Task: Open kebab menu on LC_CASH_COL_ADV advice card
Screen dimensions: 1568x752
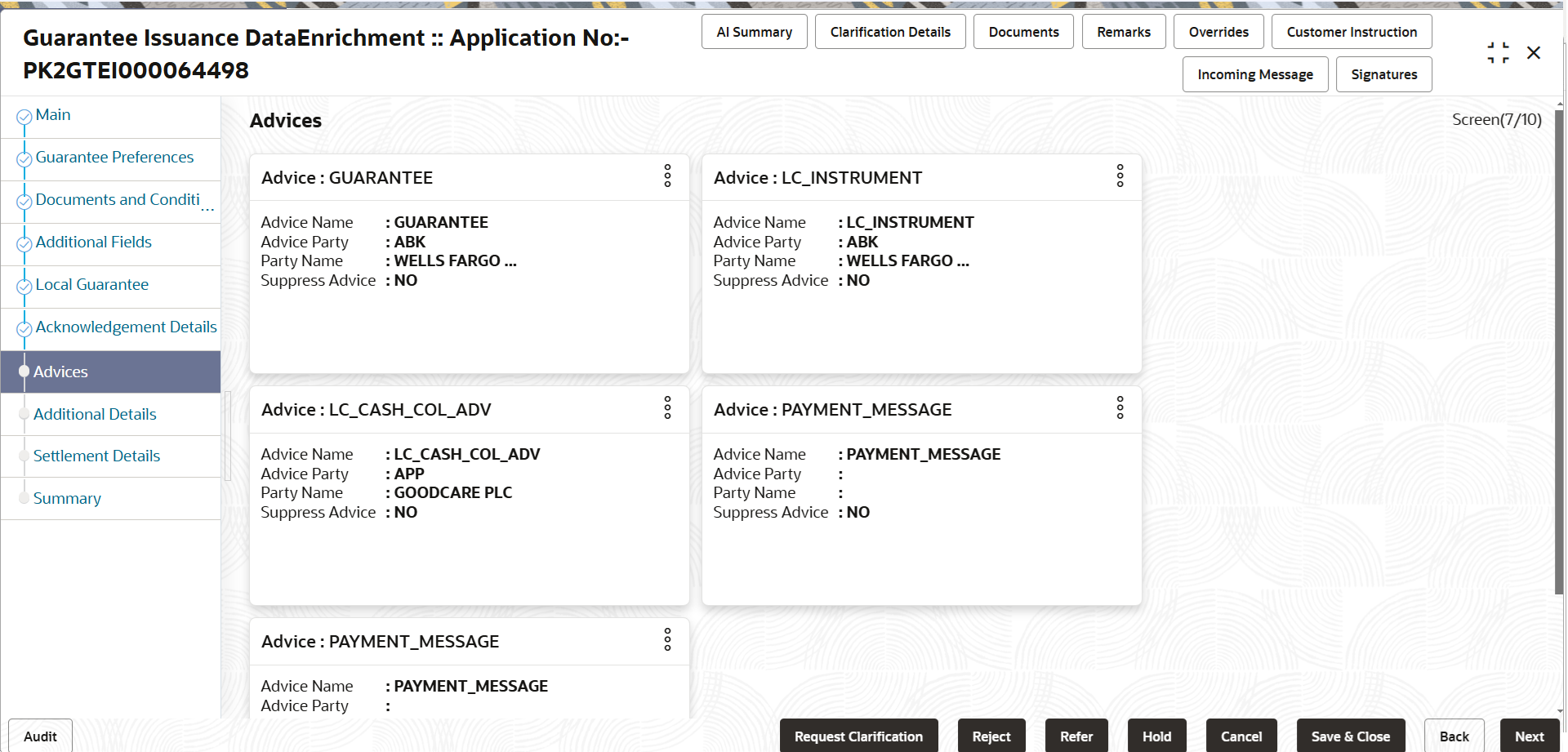Action: point(667,408)
